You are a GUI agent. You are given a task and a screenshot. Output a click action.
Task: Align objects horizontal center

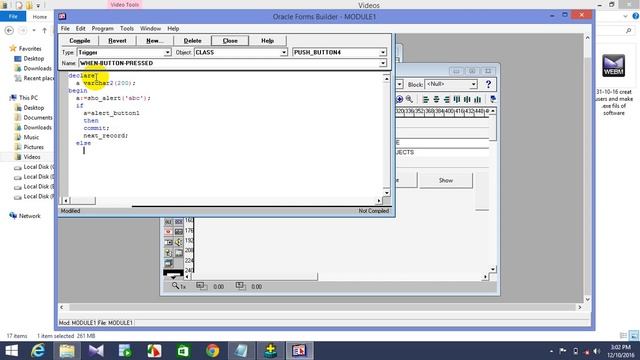[436, 99]
